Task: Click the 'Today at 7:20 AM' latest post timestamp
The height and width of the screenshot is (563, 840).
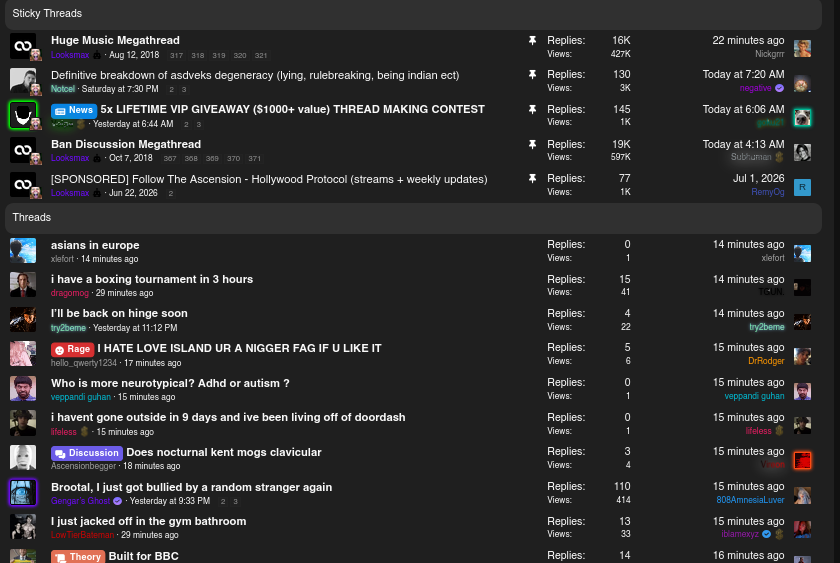Action: point(743,74)
